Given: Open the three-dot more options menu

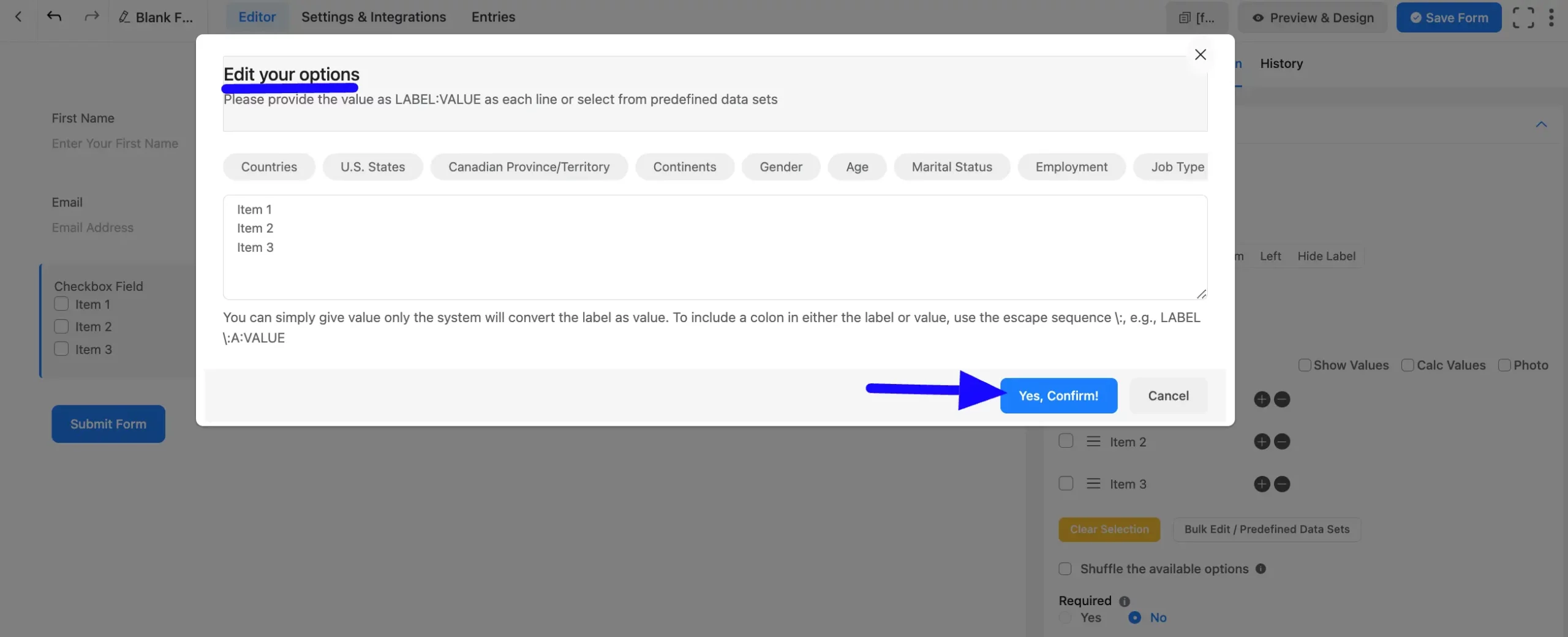Looking at the screenshot, I should tap(1551, 17).
